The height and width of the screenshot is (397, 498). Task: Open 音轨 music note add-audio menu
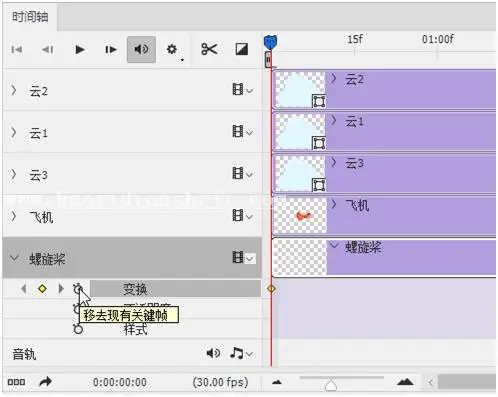coord(241,353)
